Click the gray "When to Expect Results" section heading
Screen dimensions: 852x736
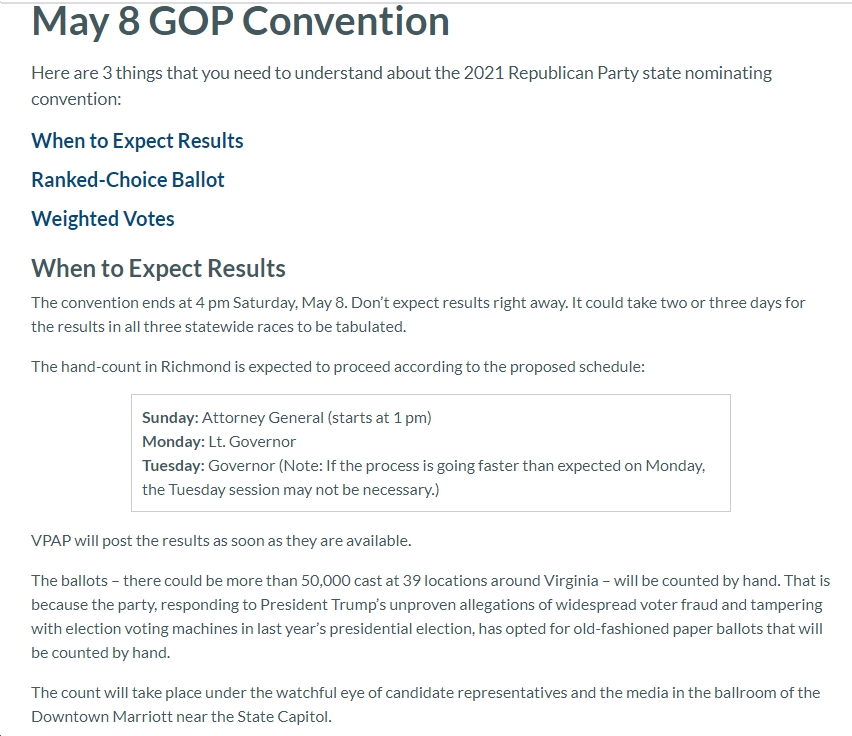click(158, 268)
